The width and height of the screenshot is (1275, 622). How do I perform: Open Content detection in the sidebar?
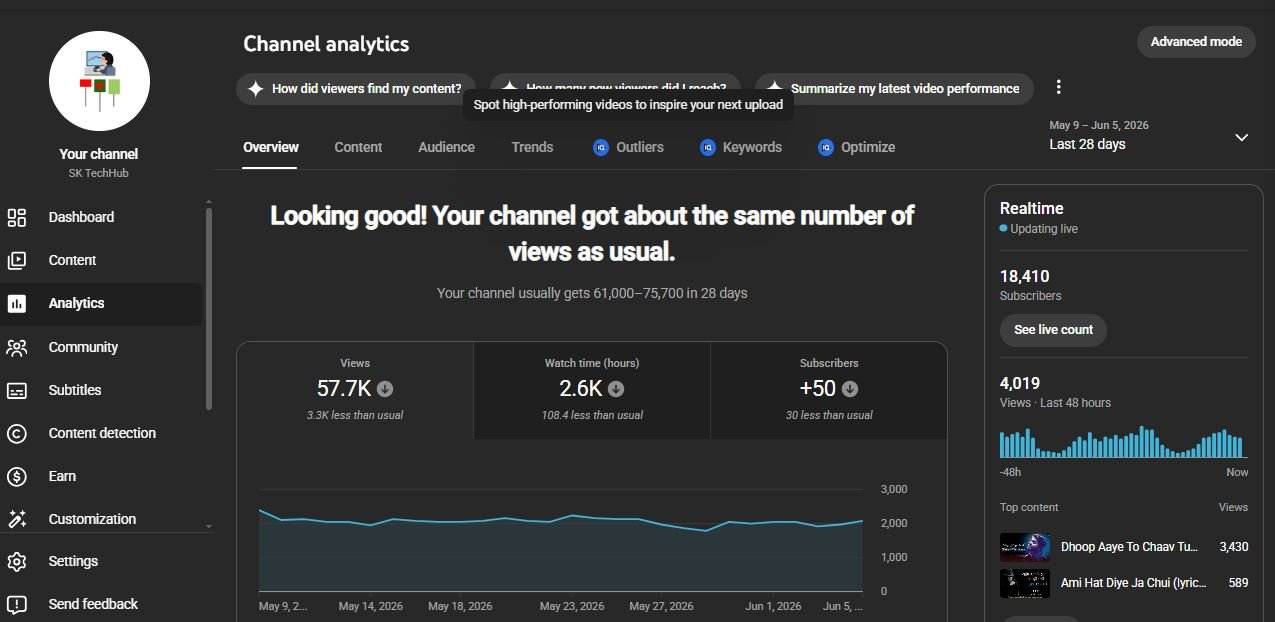click(102, 433)
